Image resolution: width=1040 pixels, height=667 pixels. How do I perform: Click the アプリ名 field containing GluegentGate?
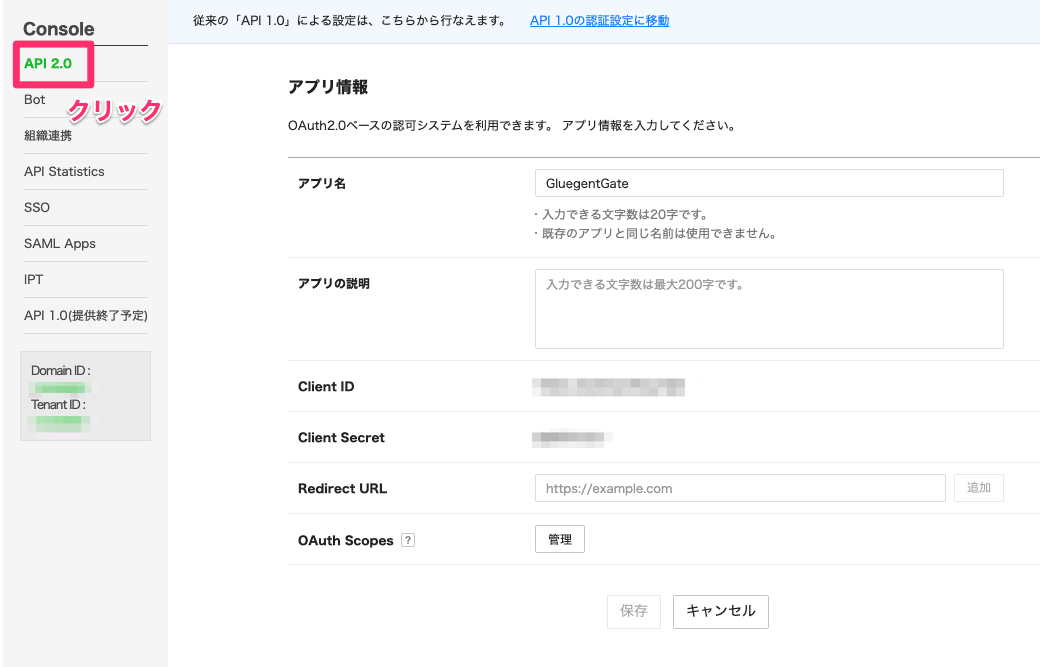click(x=769, y=183)
